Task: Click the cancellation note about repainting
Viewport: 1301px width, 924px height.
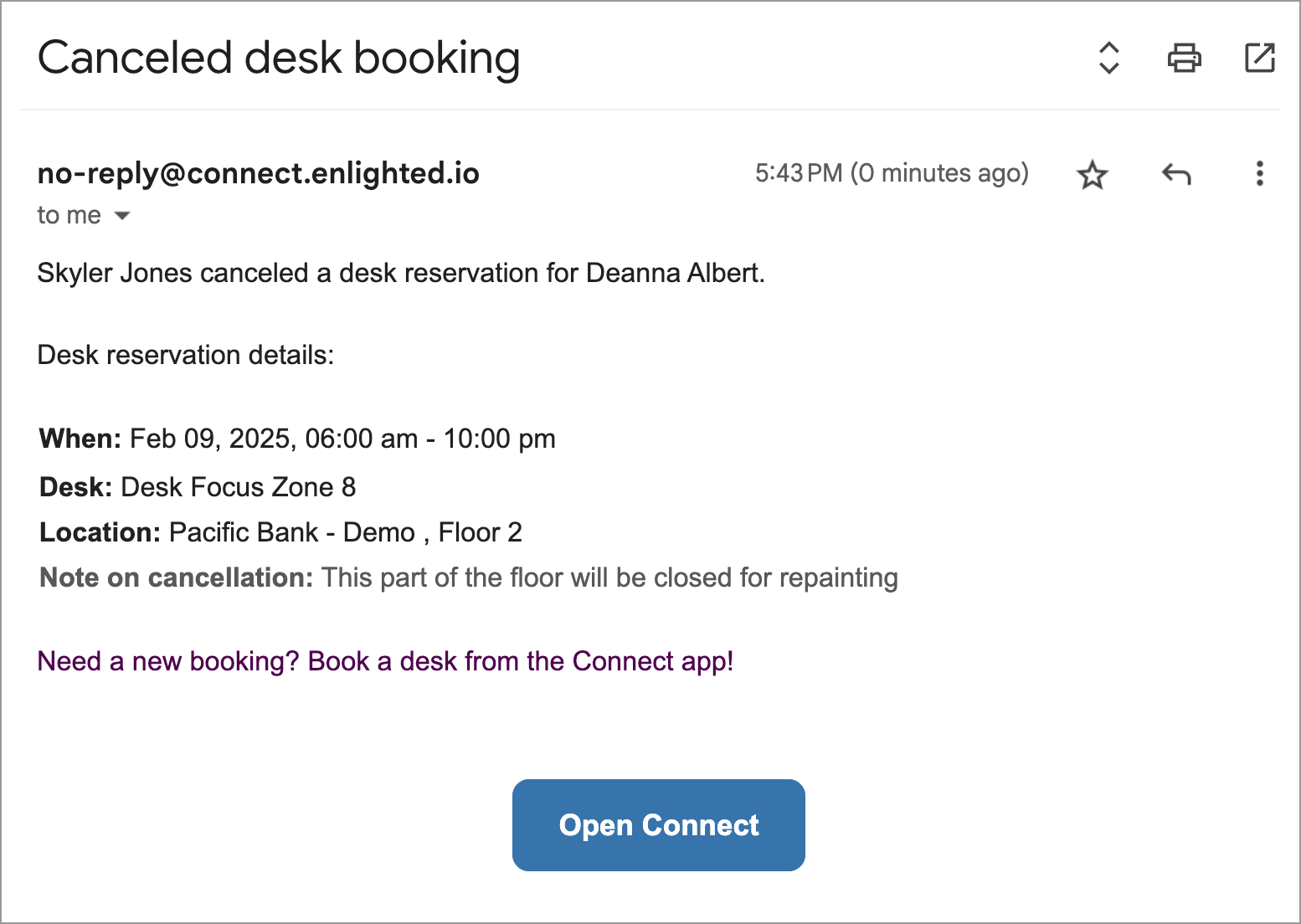Action: (x=469, y=577)
